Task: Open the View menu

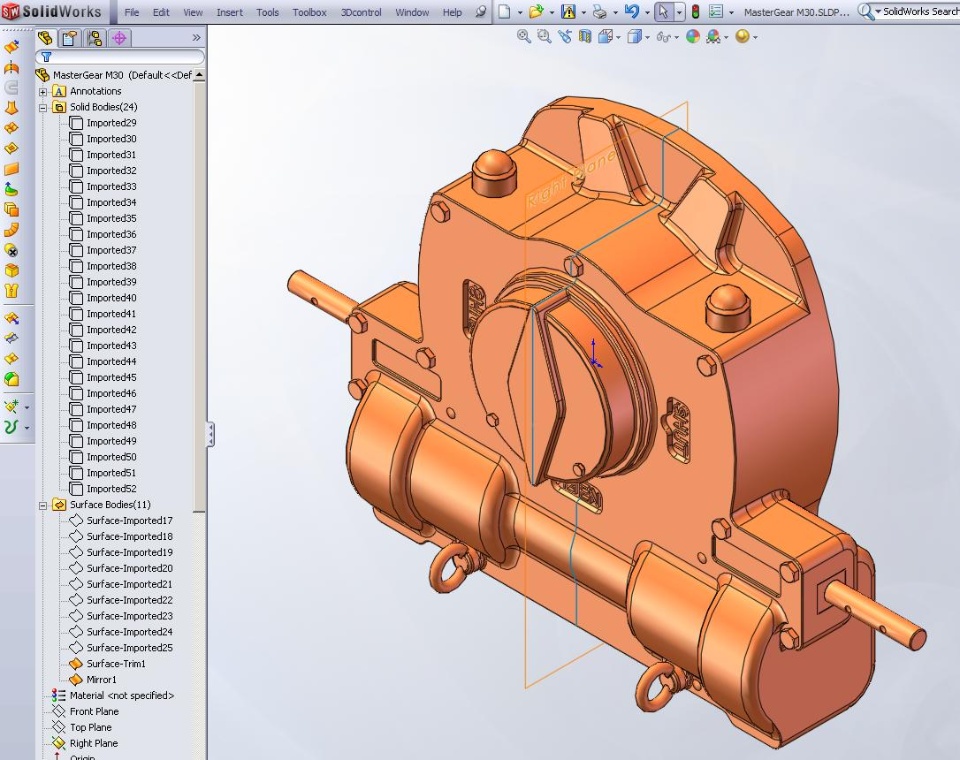Action: click(x=193, y=12)
